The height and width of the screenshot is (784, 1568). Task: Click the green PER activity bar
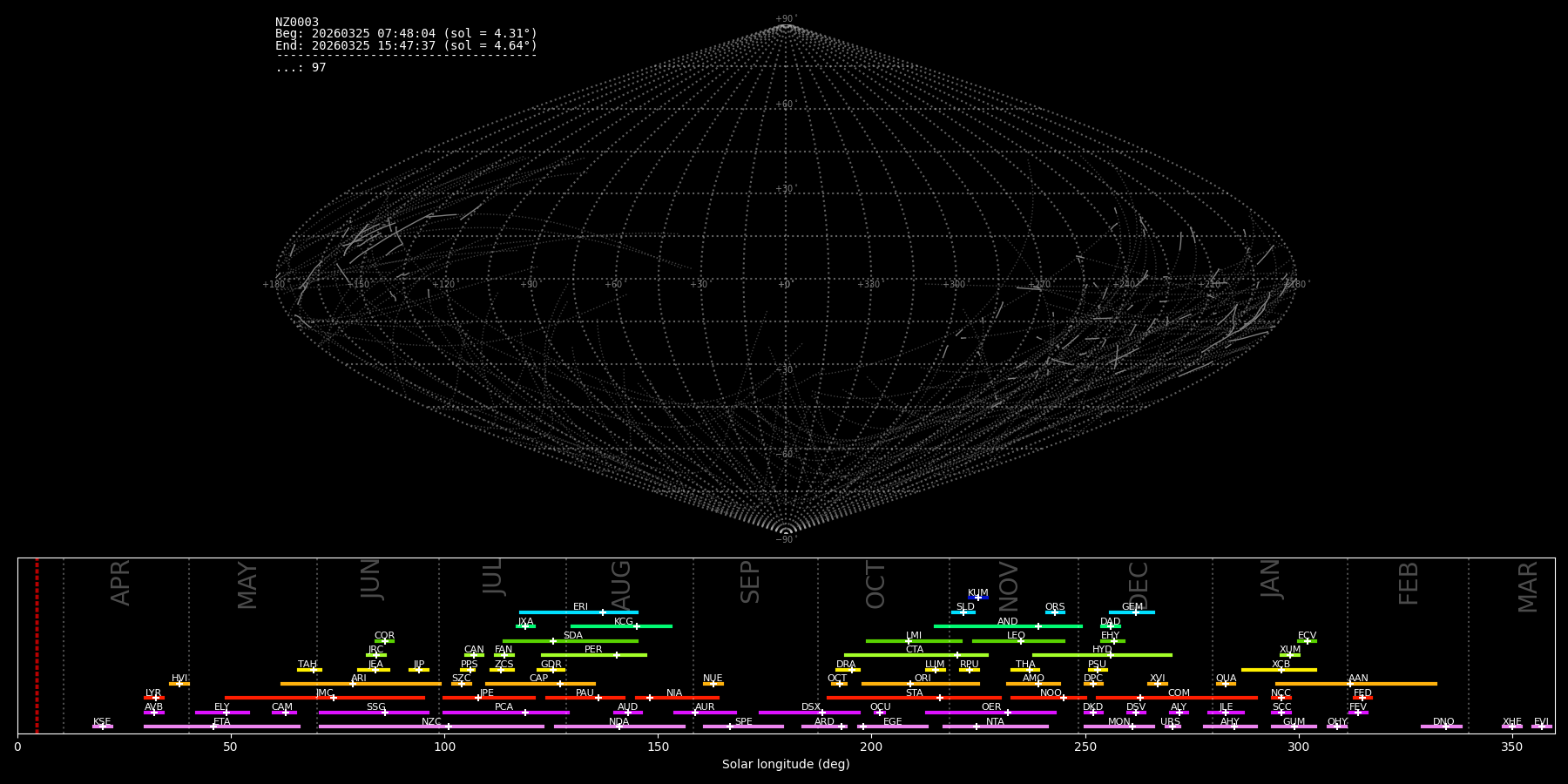click(x=593, y=655)
